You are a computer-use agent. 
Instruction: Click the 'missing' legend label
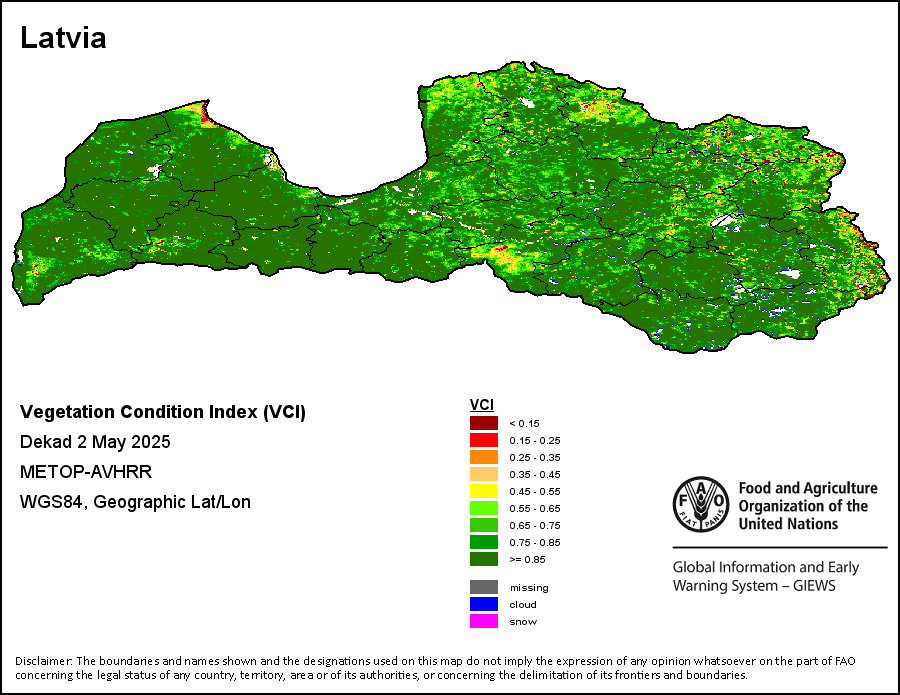[529, 588]
